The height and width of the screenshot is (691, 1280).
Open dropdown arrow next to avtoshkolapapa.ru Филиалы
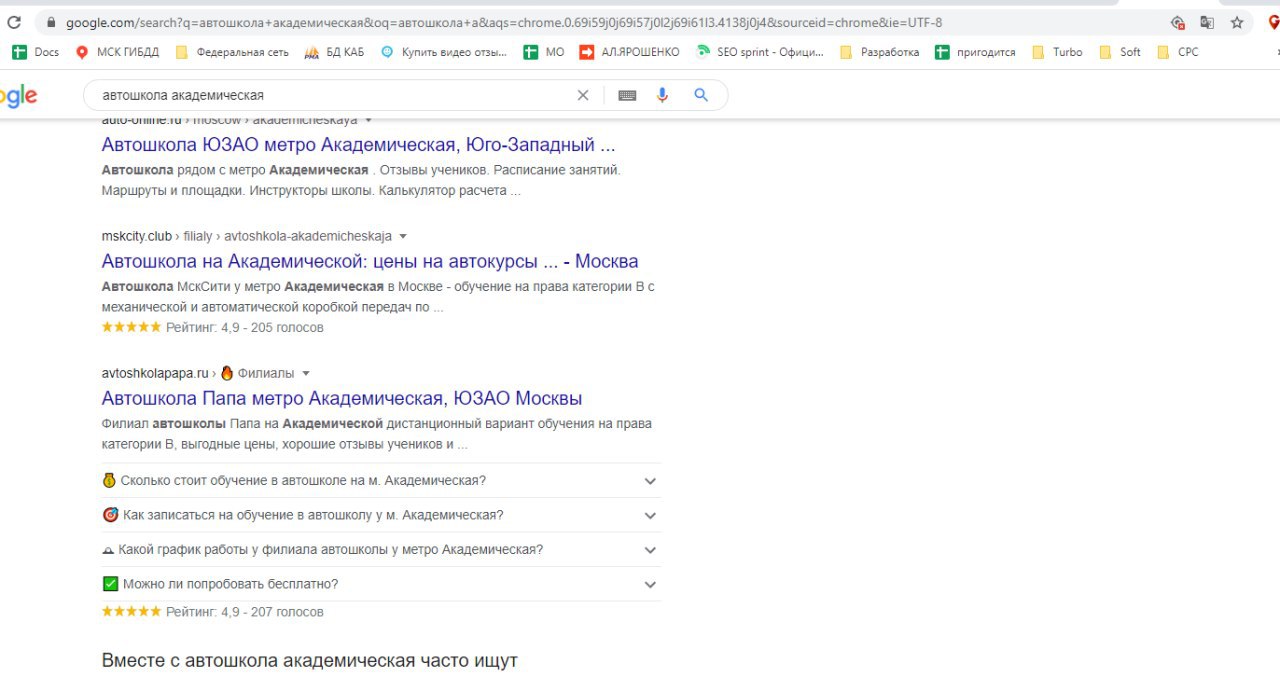pyautogui.click(x=306, y=373)
